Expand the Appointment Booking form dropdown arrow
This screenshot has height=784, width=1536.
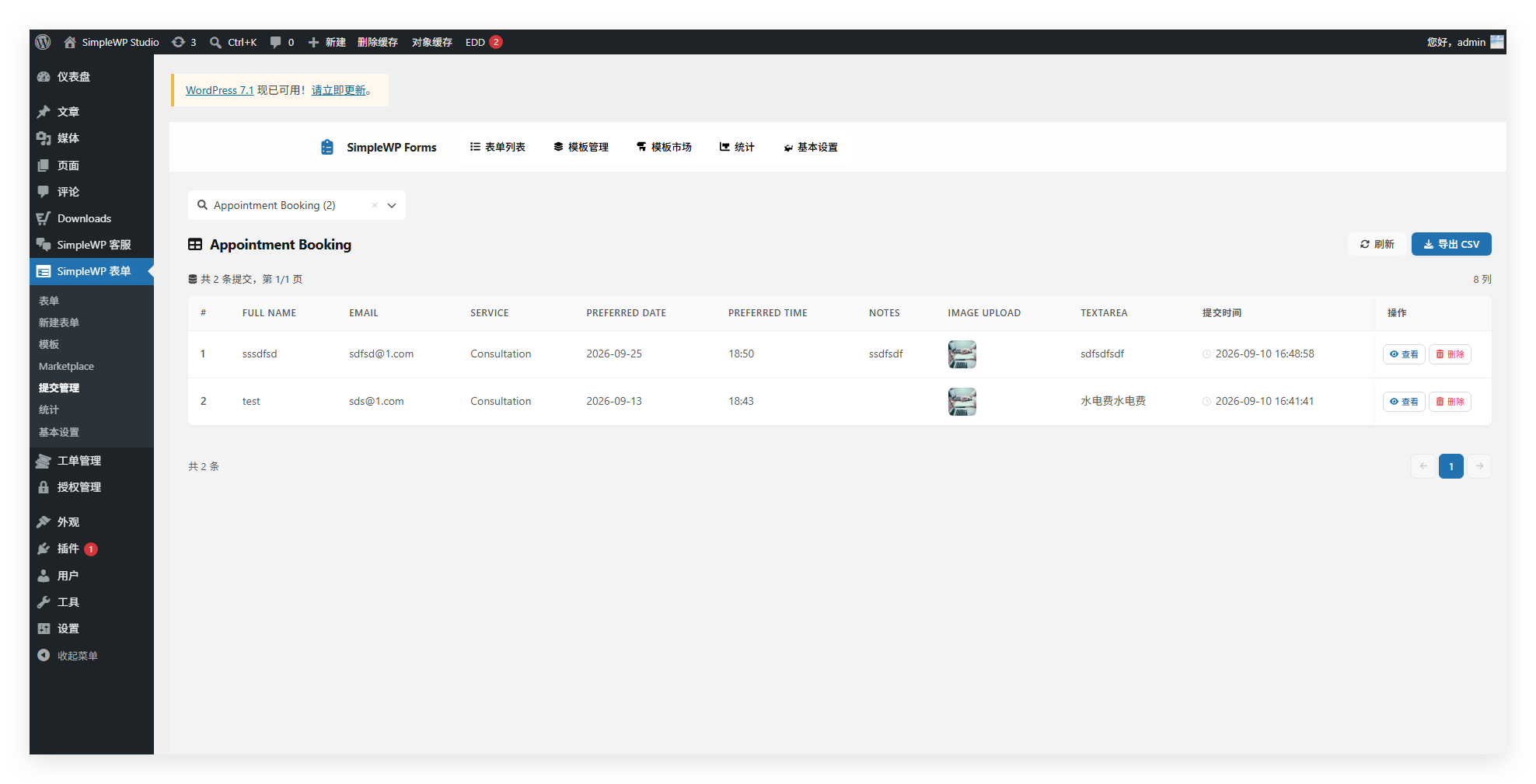(x=392, y=205)
